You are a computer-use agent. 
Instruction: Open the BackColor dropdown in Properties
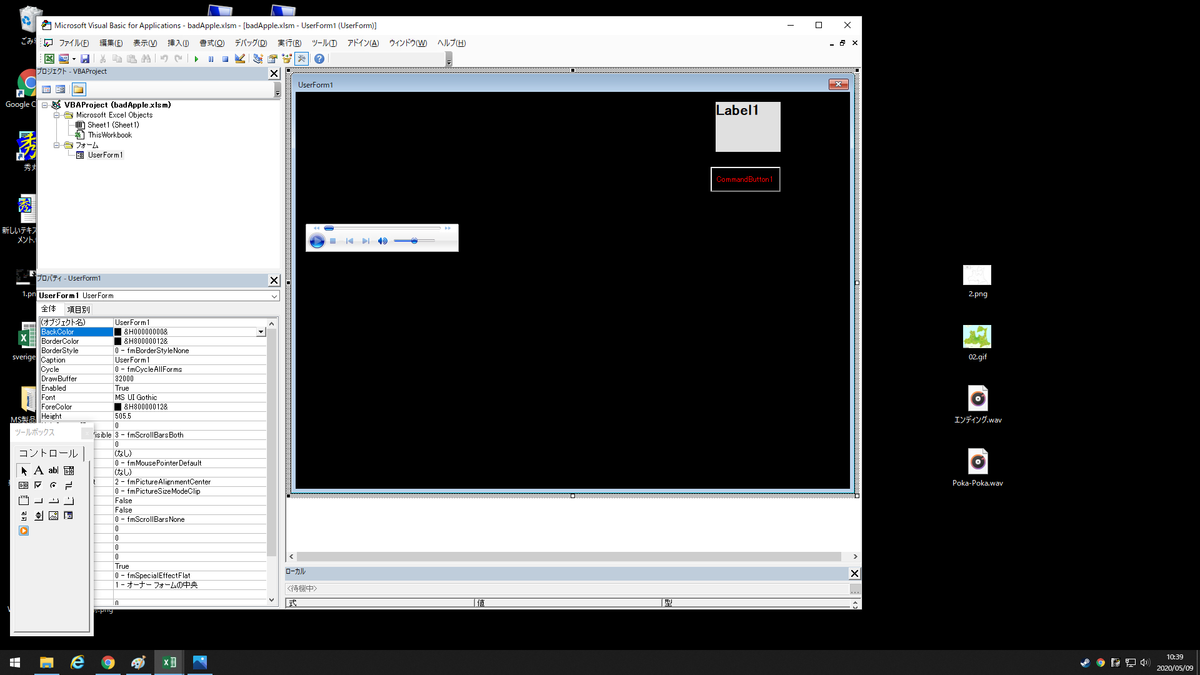262,331
